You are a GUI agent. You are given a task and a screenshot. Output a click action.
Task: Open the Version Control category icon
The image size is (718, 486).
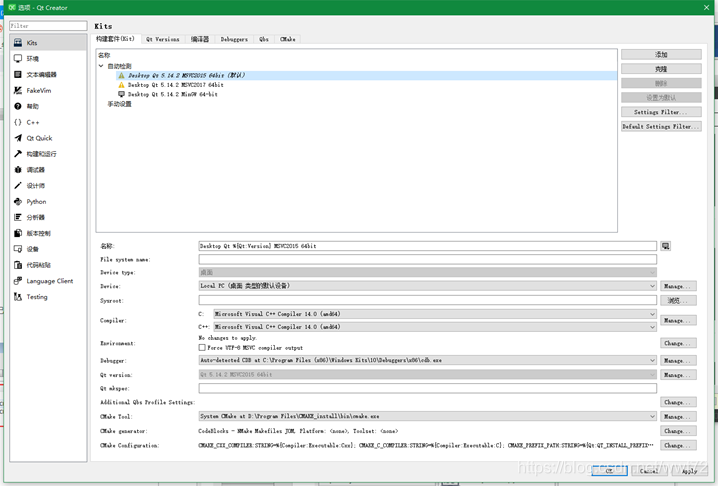pos(18,233)
